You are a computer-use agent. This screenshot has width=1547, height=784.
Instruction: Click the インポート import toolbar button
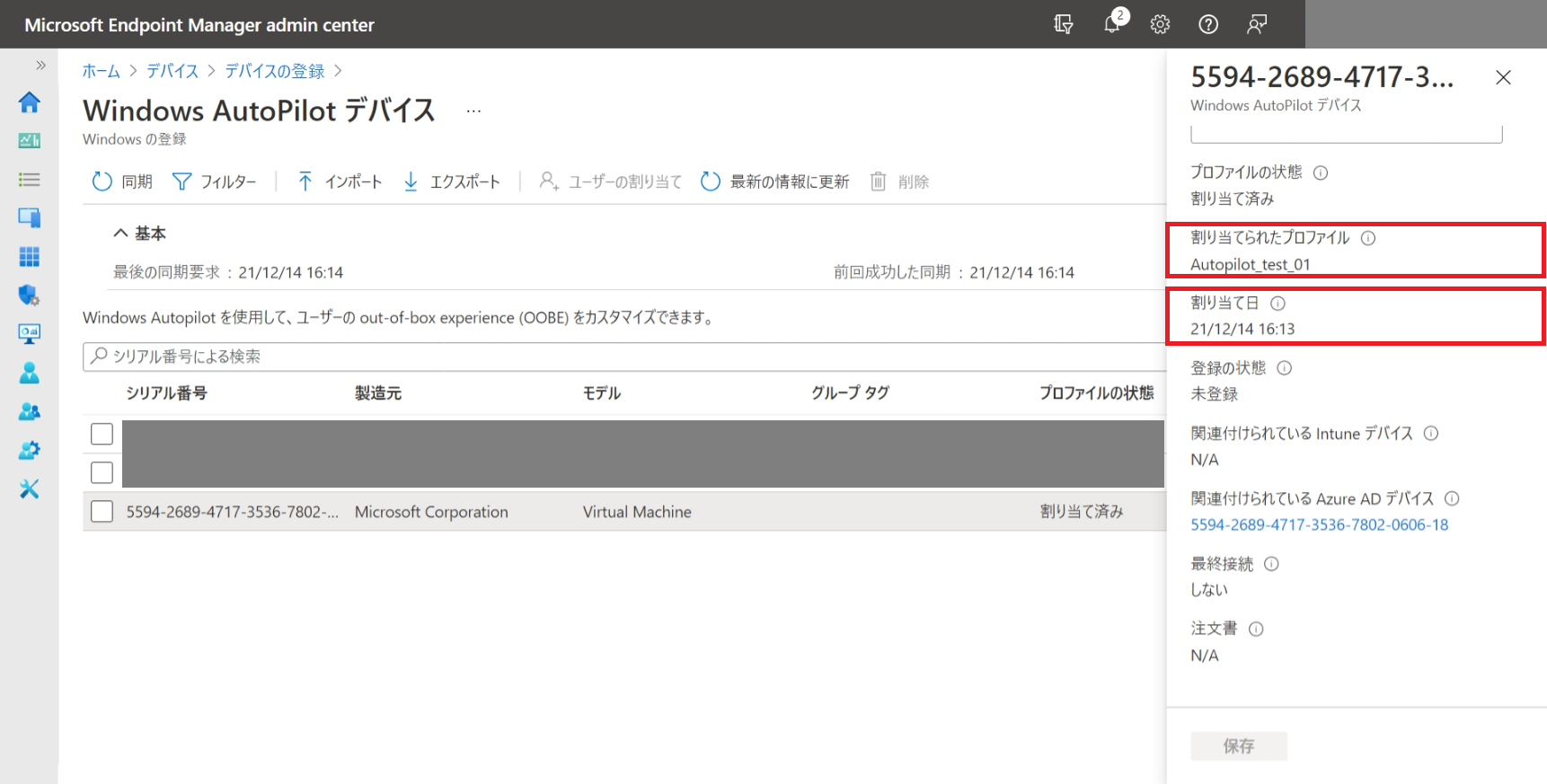[340, 181]
